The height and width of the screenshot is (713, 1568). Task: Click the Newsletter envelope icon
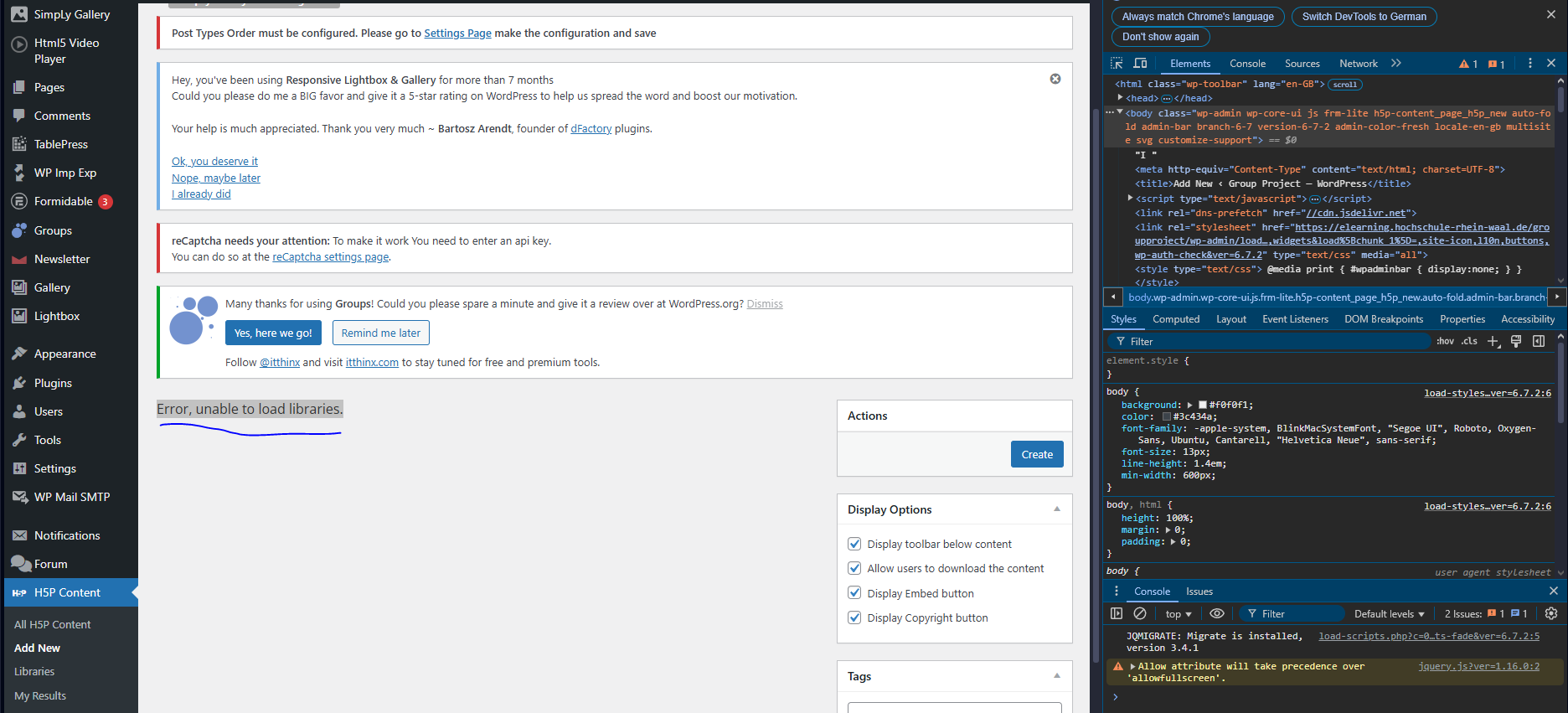pyautogui.click(x=19, y=260)
